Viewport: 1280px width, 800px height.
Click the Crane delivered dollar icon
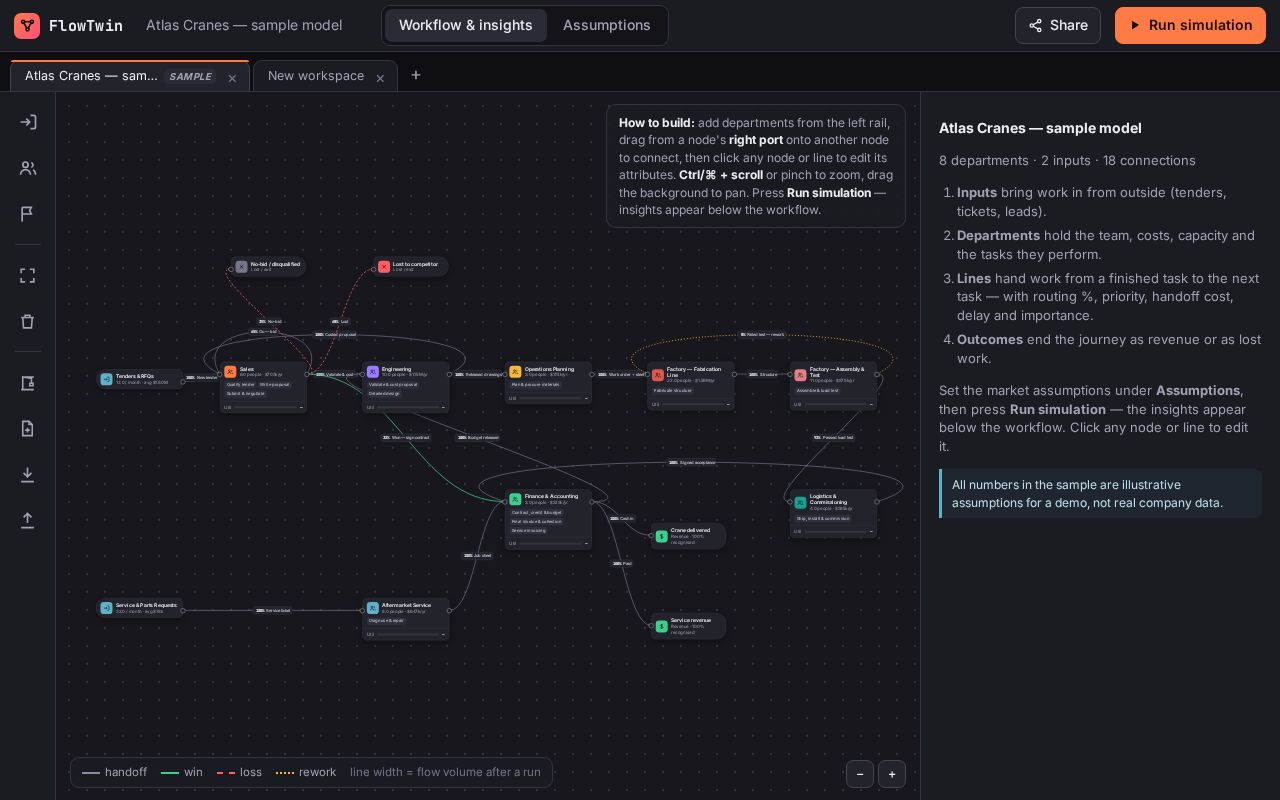pos(661,536)
